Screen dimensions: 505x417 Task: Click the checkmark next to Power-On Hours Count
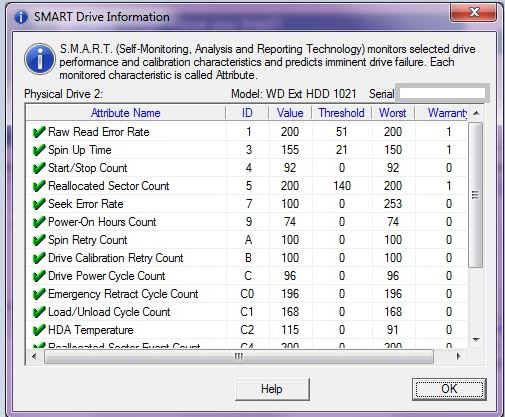point(39,222)
